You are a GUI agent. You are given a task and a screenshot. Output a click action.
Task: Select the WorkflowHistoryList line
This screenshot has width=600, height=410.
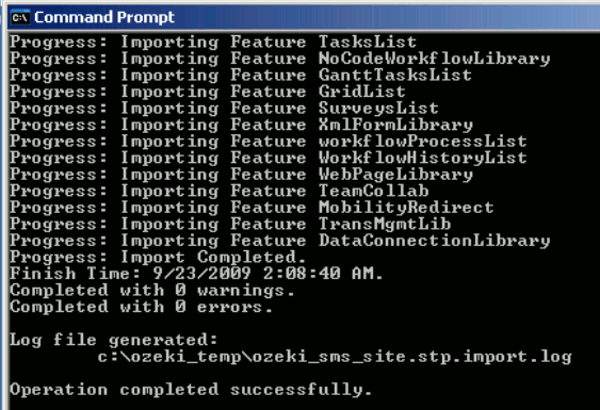(x=268, y=158)
